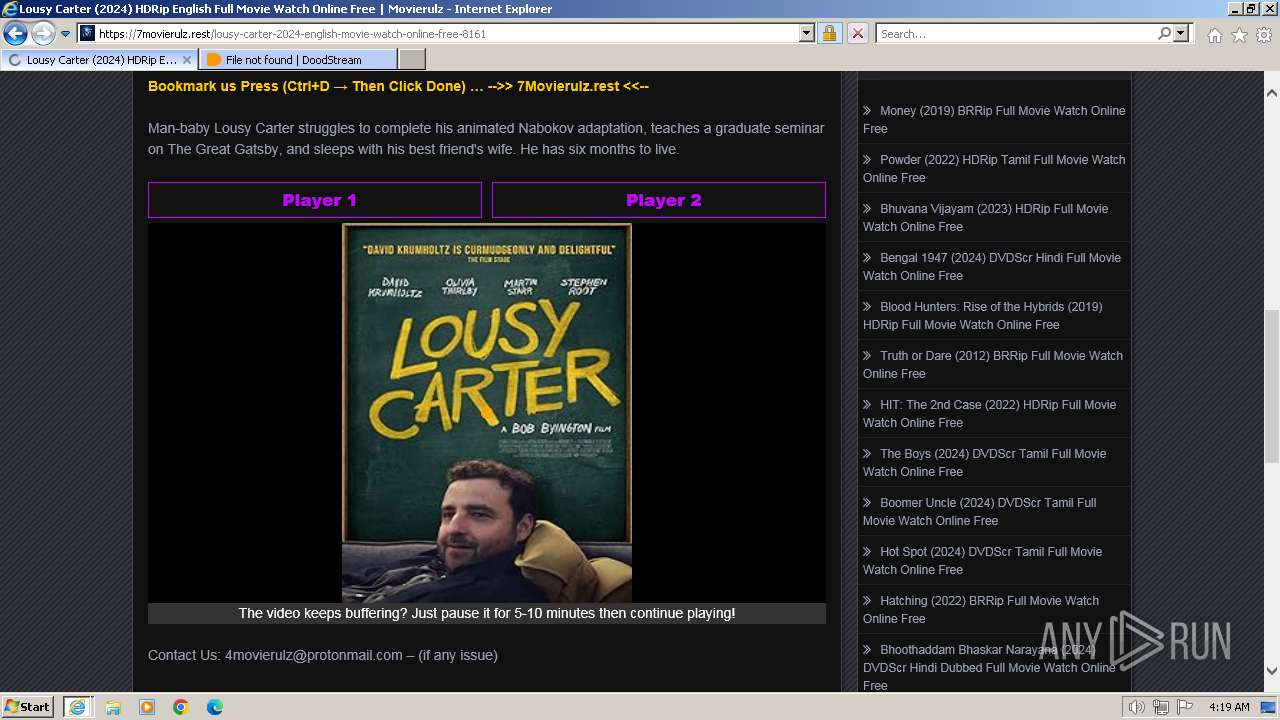Viewport: 1280px width, 720px height.
Task: Click the browser Forward arrow button
Action: click(43, 33)
